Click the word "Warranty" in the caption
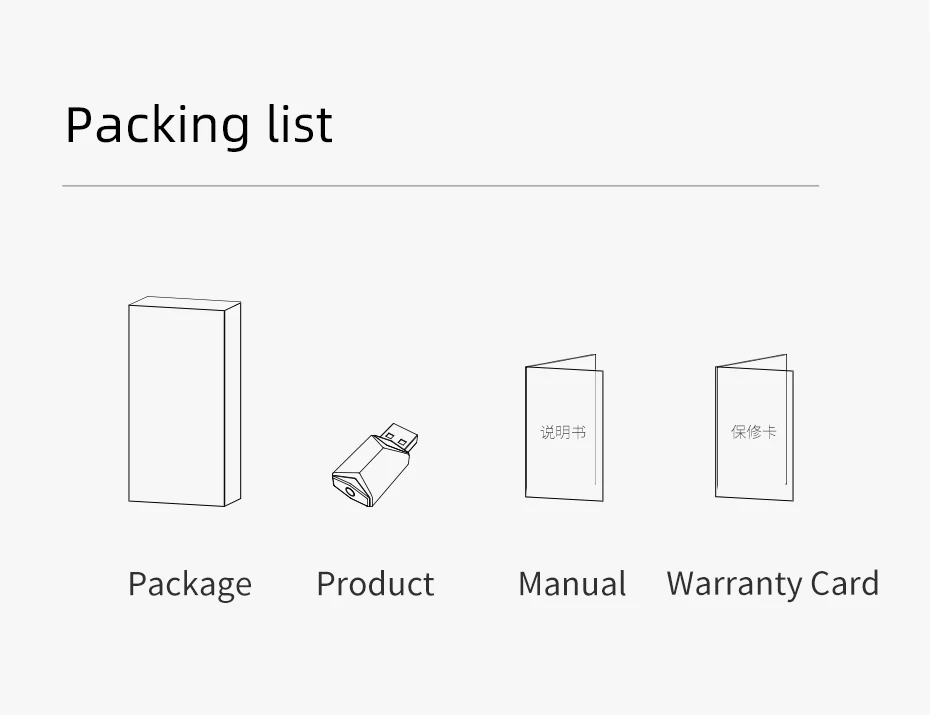Screen dimensions: 930x715 [733, 584]
